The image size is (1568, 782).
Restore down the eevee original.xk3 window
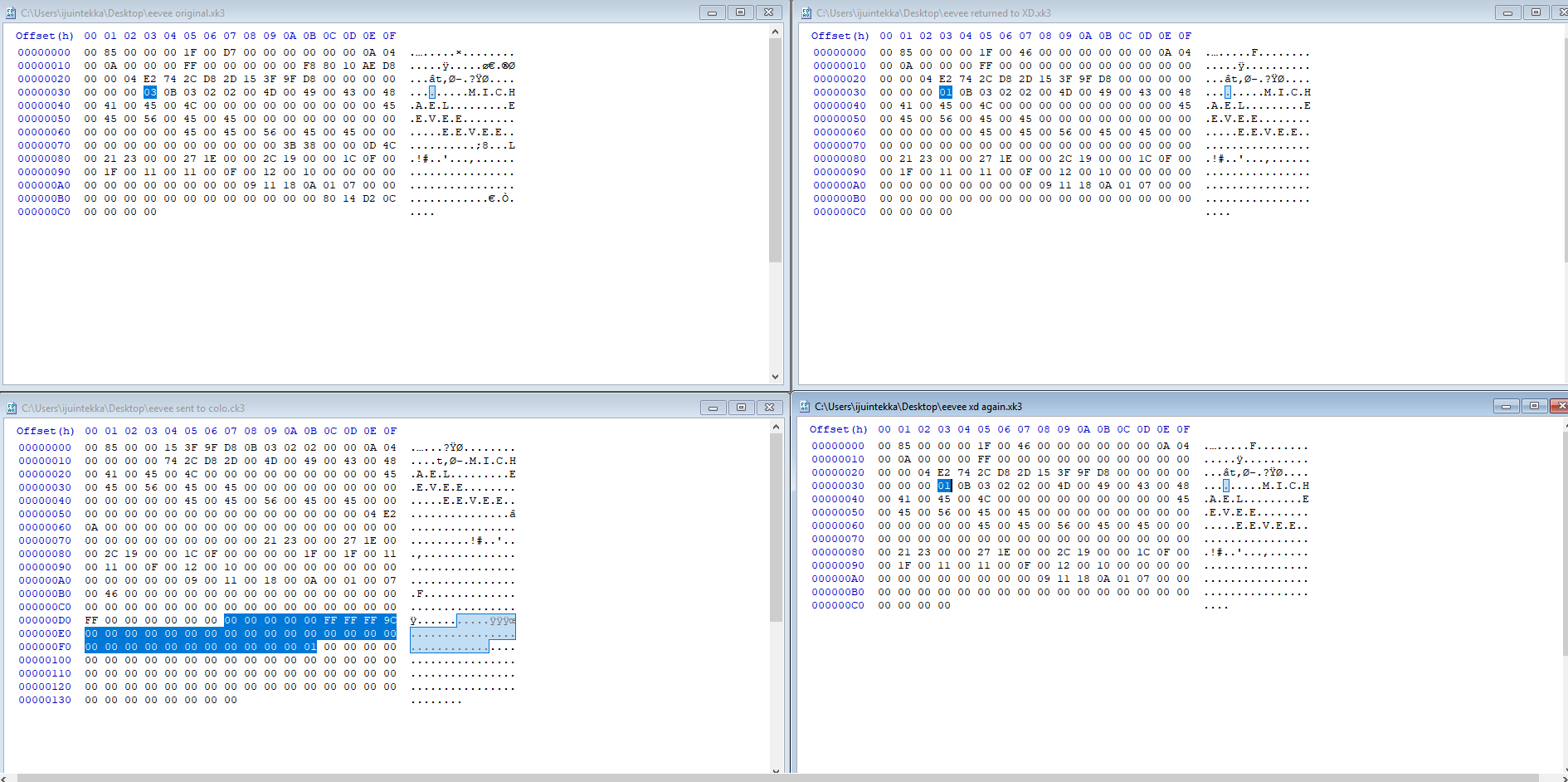click(x=741, y=12)
